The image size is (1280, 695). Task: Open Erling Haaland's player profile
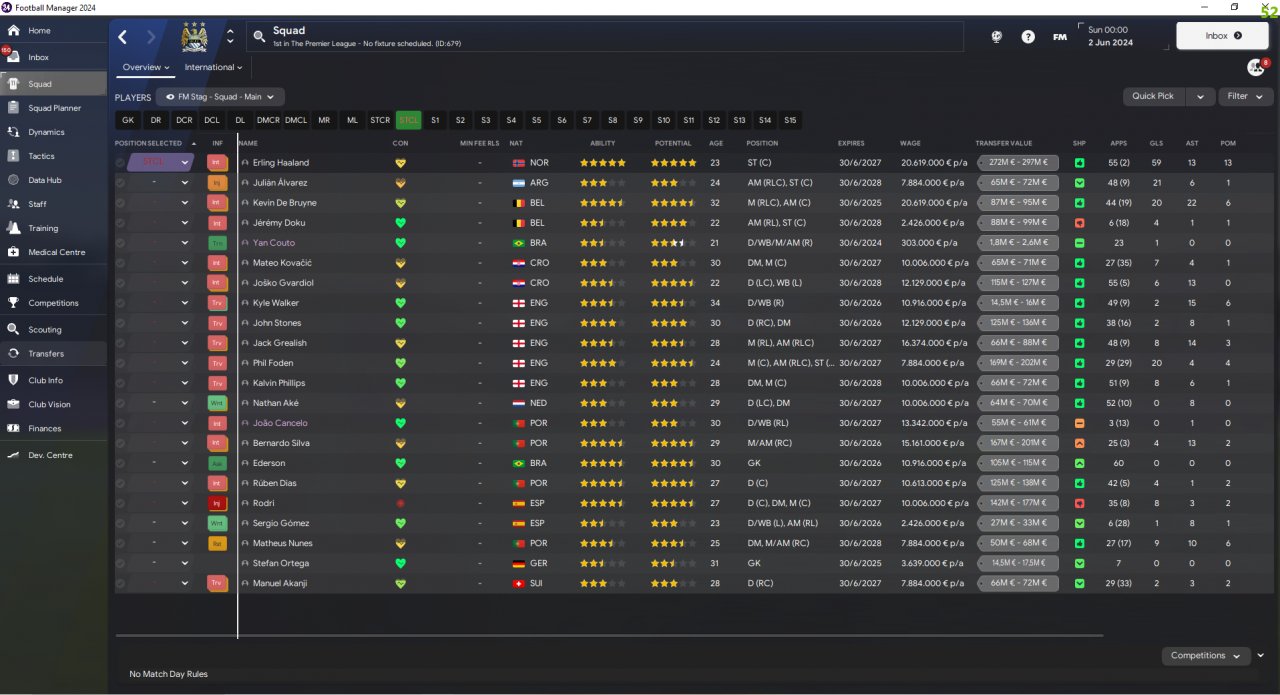(281, 163)
